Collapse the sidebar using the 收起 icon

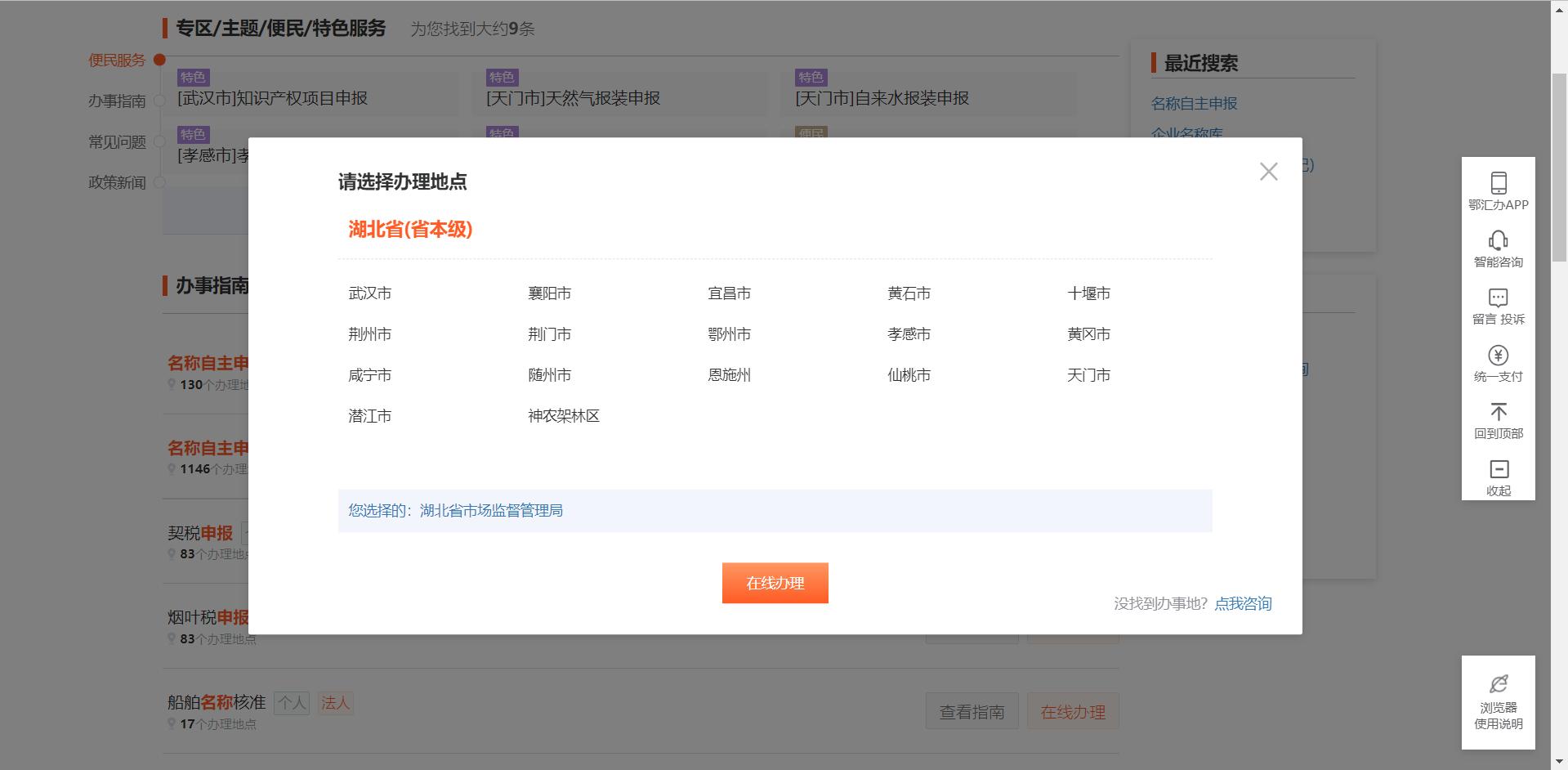[1498, 477]
